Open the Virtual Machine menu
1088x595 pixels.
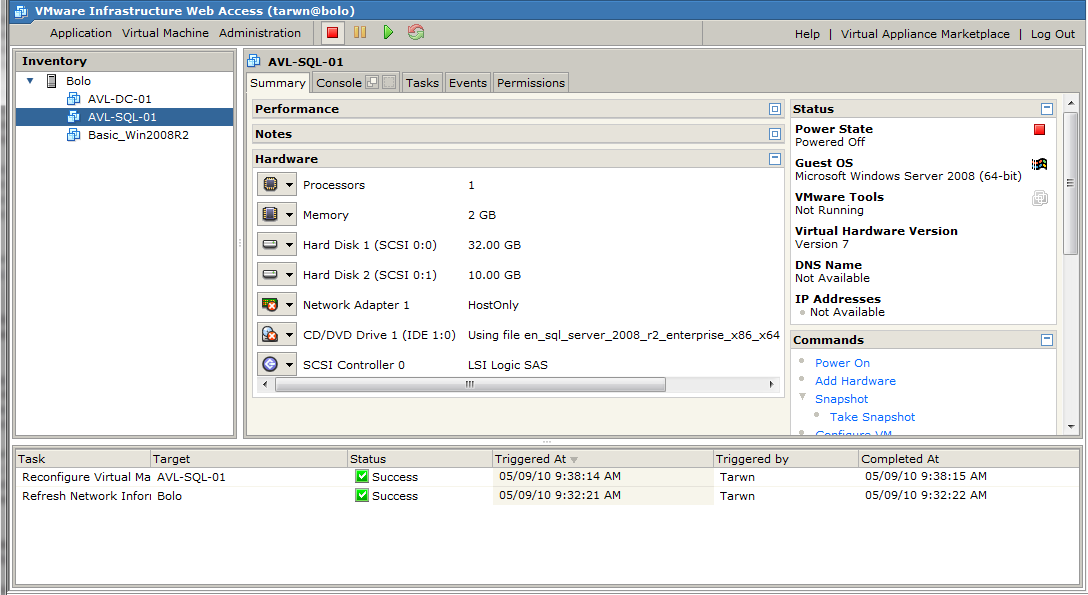[x=165, y=33]
